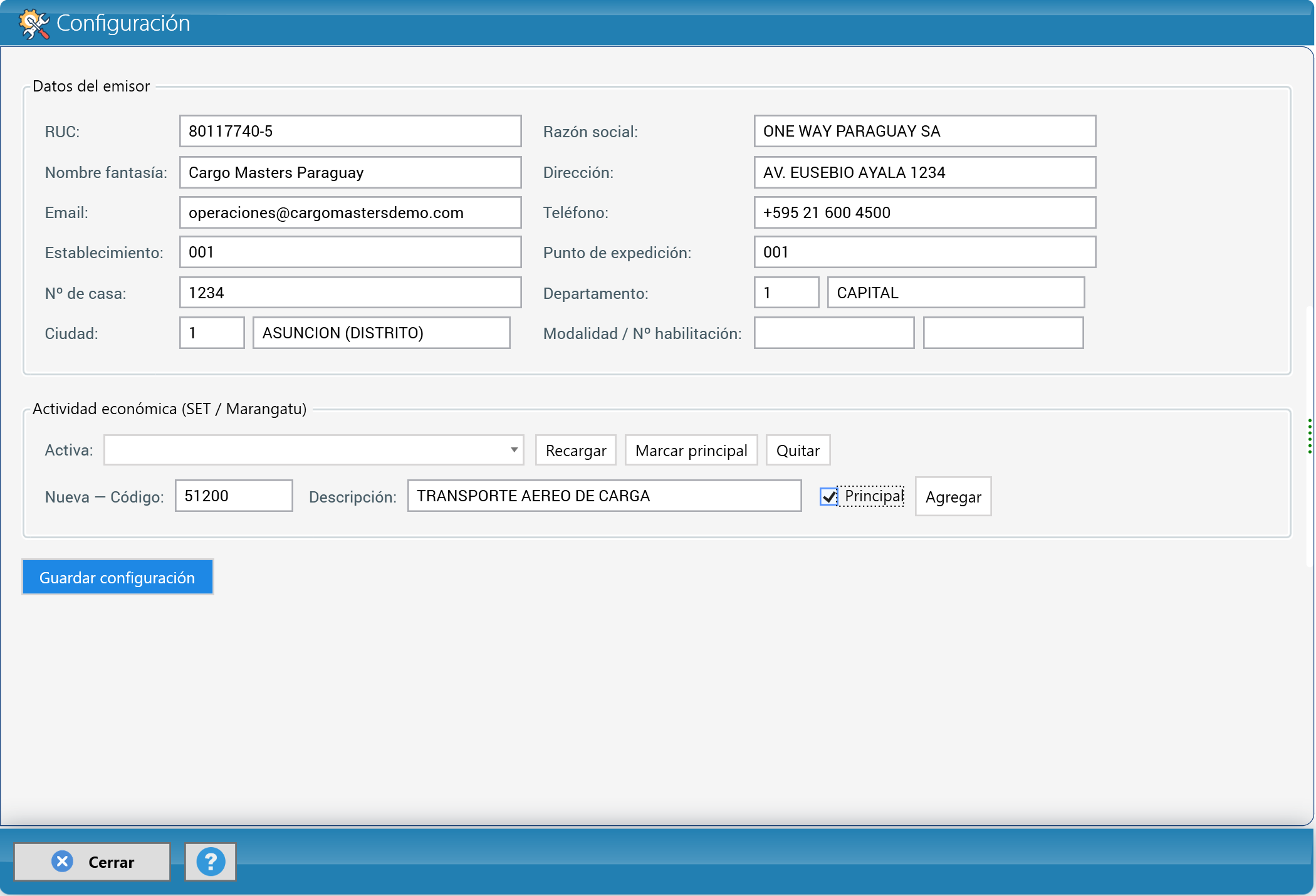Click the Recargar button
The image size is (1316, 896).
point(576,451)
